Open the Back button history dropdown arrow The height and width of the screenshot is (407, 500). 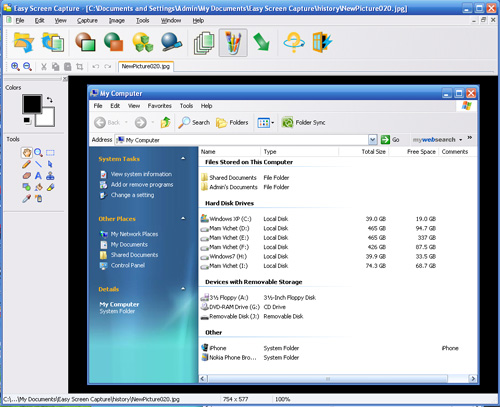pyautogui.click(x=126, y=122)
